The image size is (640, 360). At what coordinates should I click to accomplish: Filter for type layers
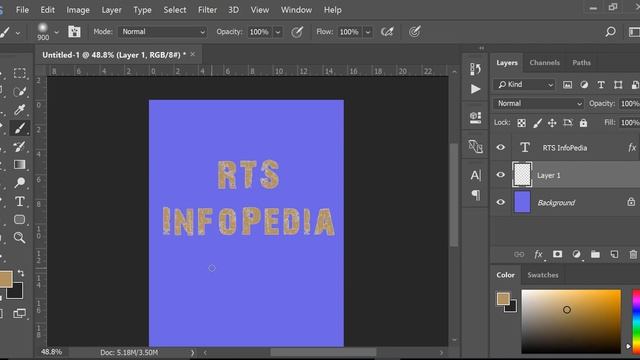pos(601,85)
